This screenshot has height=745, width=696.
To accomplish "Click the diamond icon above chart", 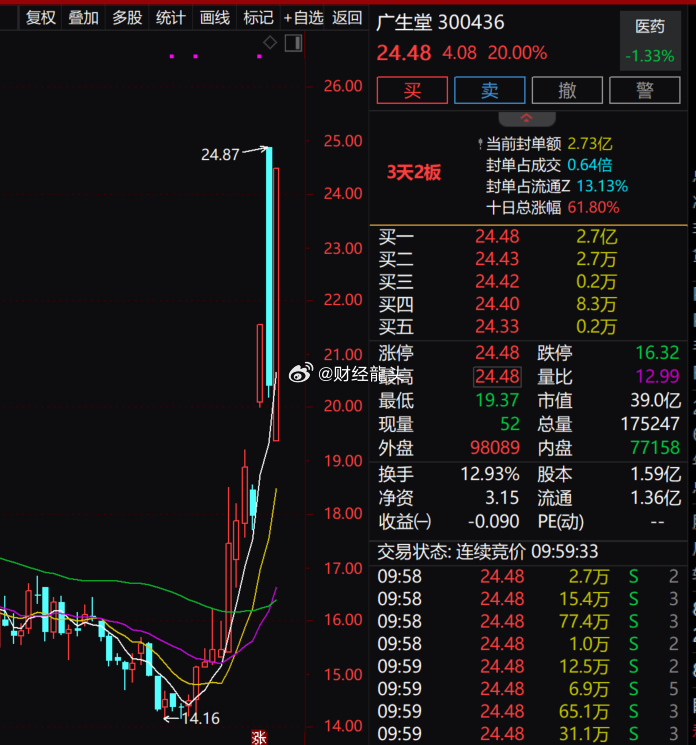I will pyautogui.click(x=270, y=43).
